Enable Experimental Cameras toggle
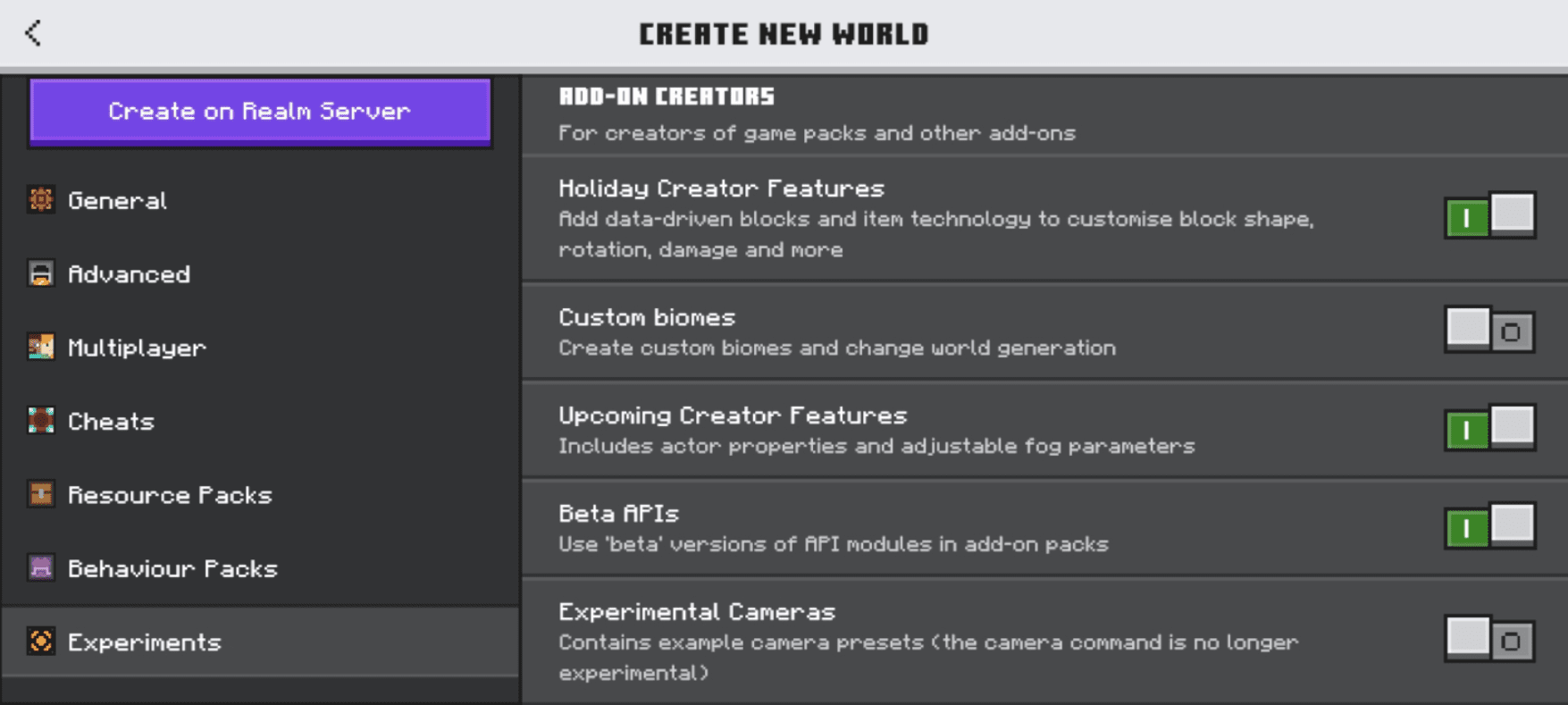The width and height of the screenshot is (1568, 705). coord(1489,640)
